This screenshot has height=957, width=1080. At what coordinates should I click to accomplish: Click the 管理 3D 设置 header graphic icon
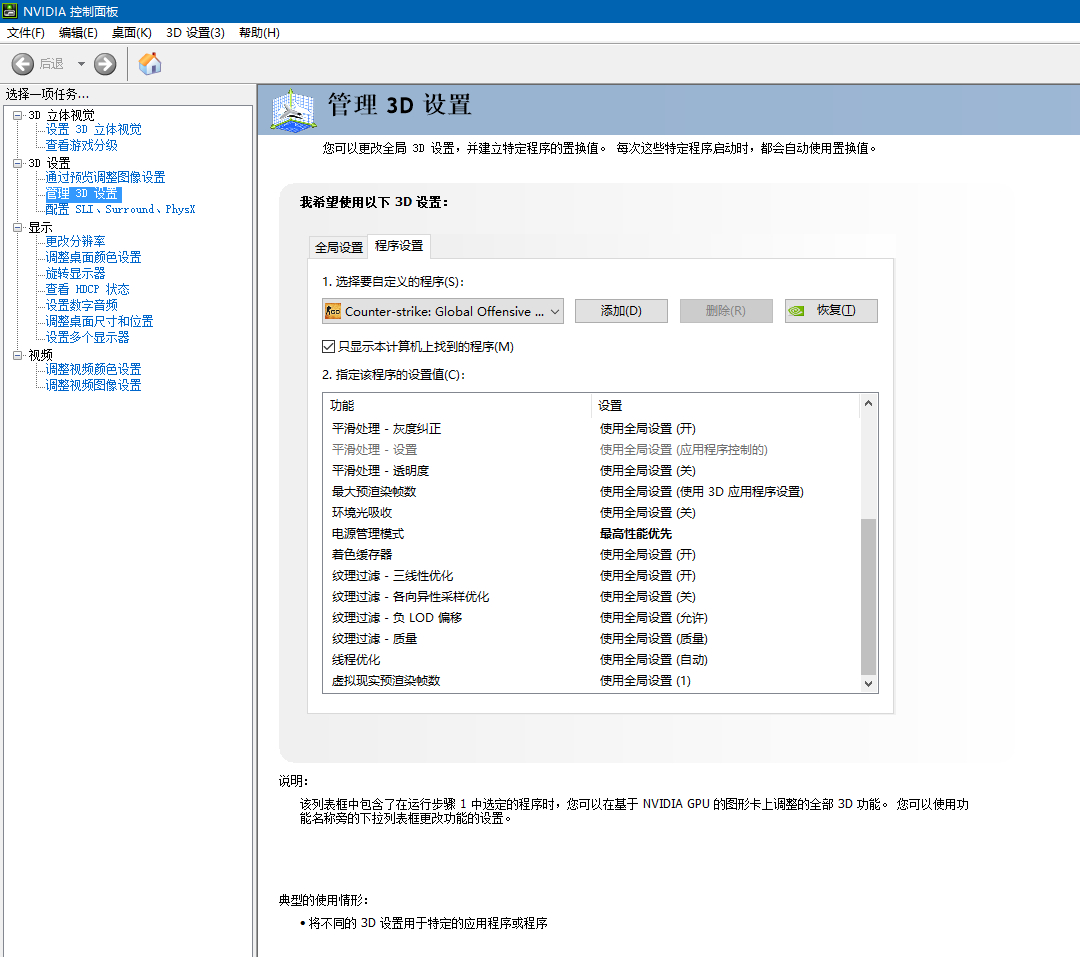[x=293, y=110]
